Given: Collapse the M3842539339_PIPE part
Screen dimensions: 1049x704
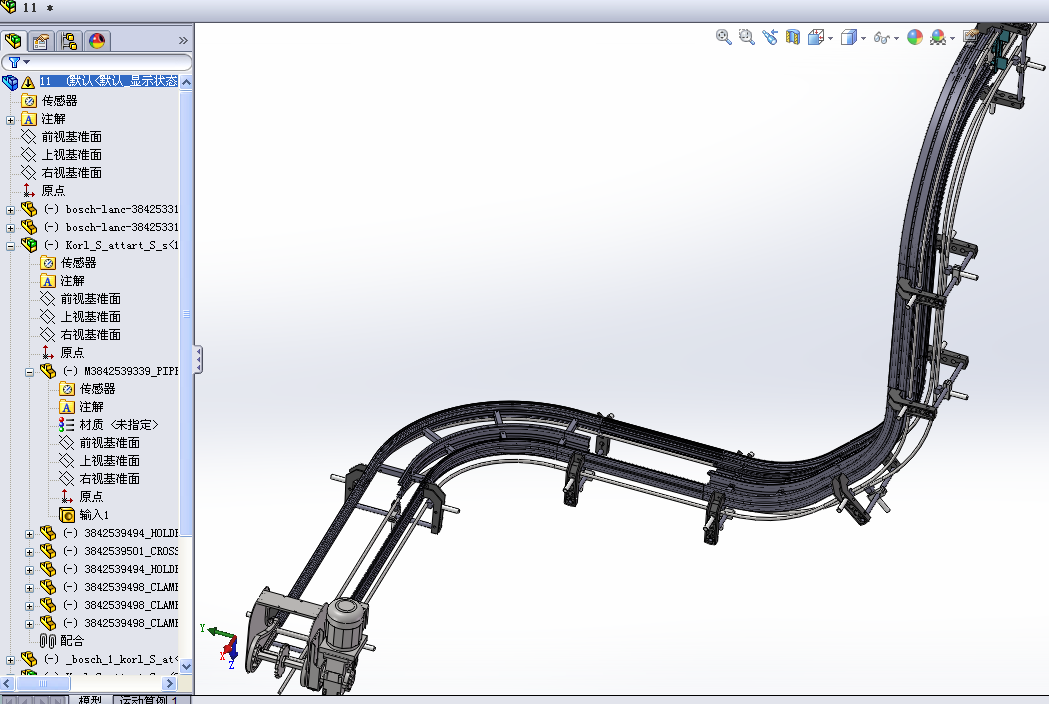Looking at the screenshot, I should 29,372.
